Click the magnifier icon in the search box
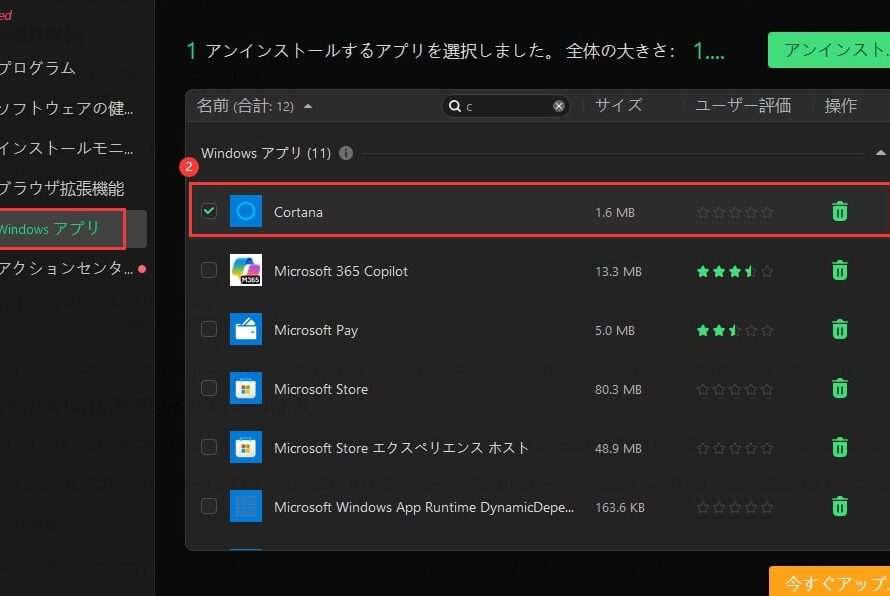Image resolution: width=890 pixels, height=596 pixels. 455,106
